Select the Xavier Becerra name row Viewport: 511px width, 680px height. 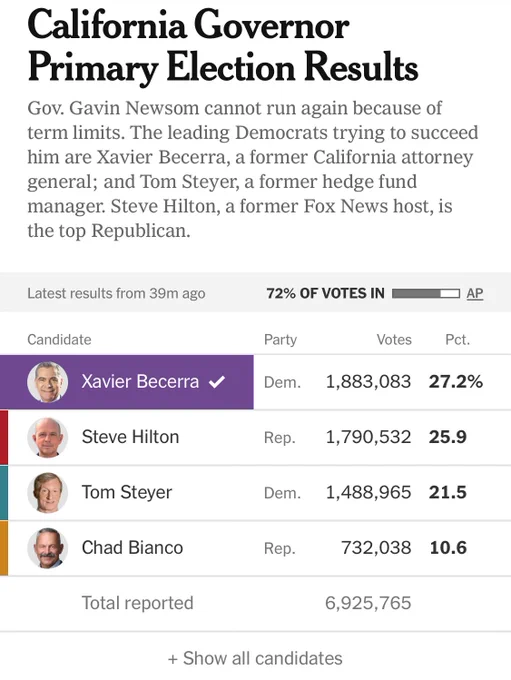127,382
